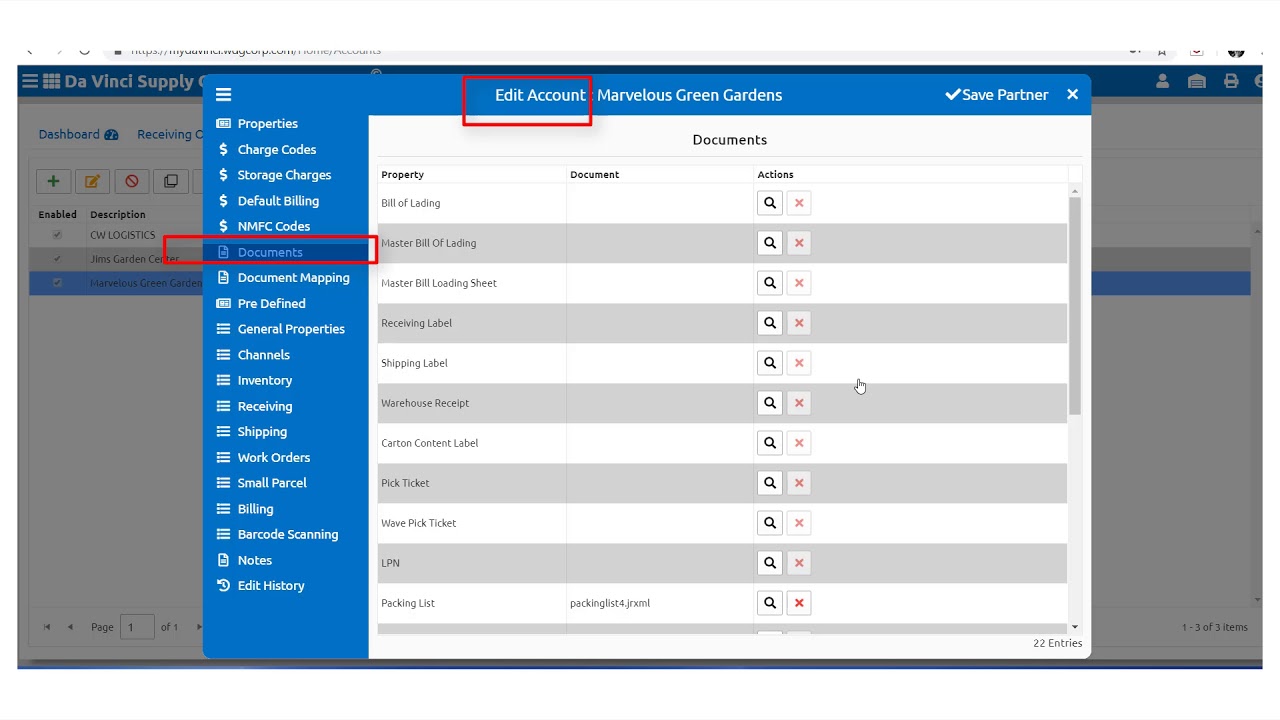Click the search icon for Bill of Lading
This screenshot has width=1280, height=720.
point(770,203)
